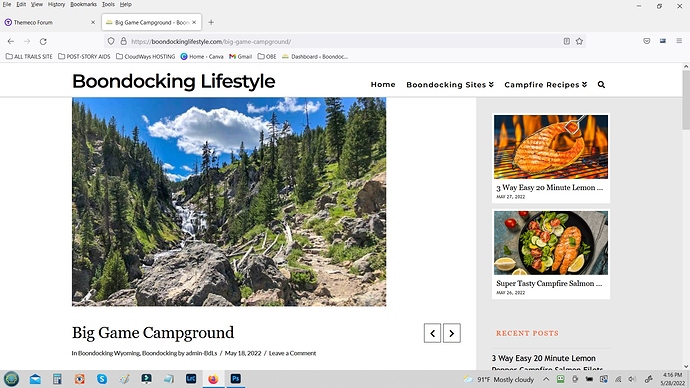Open Skype from the taskbar
The image size is (690, 388).
102,379
